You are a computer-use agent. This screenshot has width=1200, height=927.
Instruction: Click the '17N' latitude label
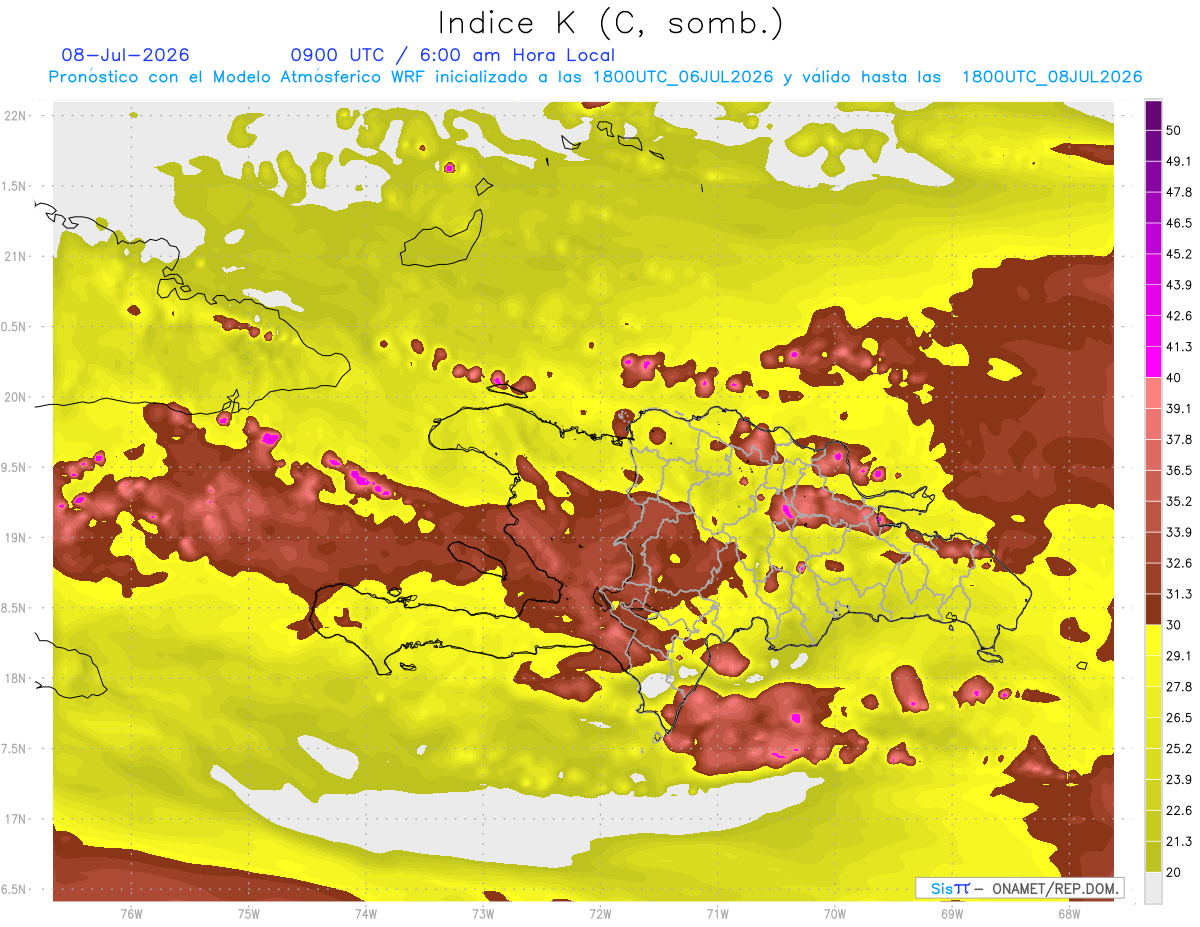pos(15,819)
